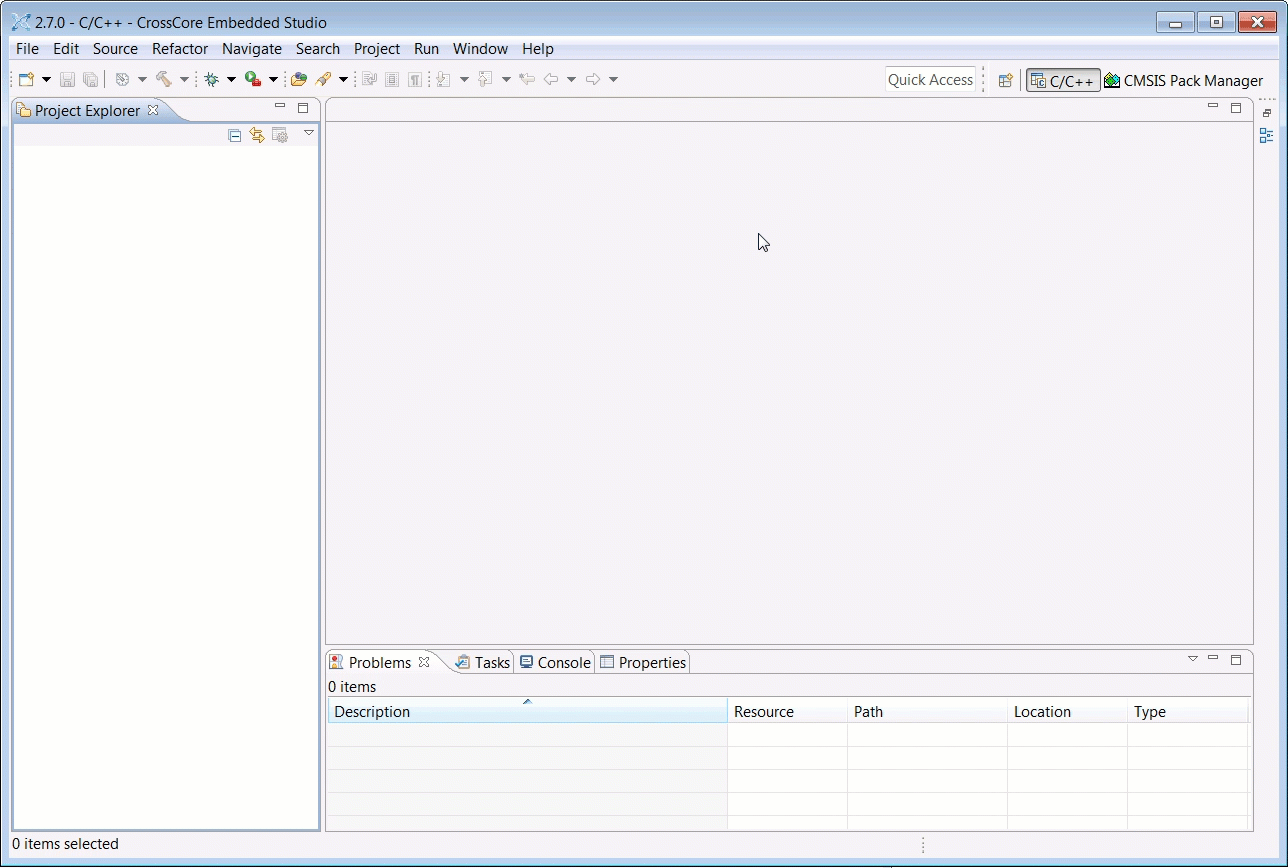Click the Quick Access search field

pyautogui.click(x=930, y=80)
